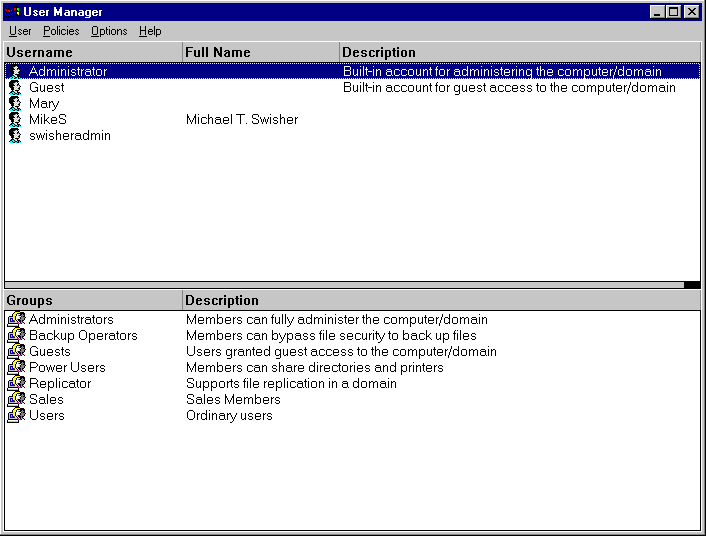Select the Administrator username
Image resolution: width=706 pixels, height=536 pixels.
68,71
